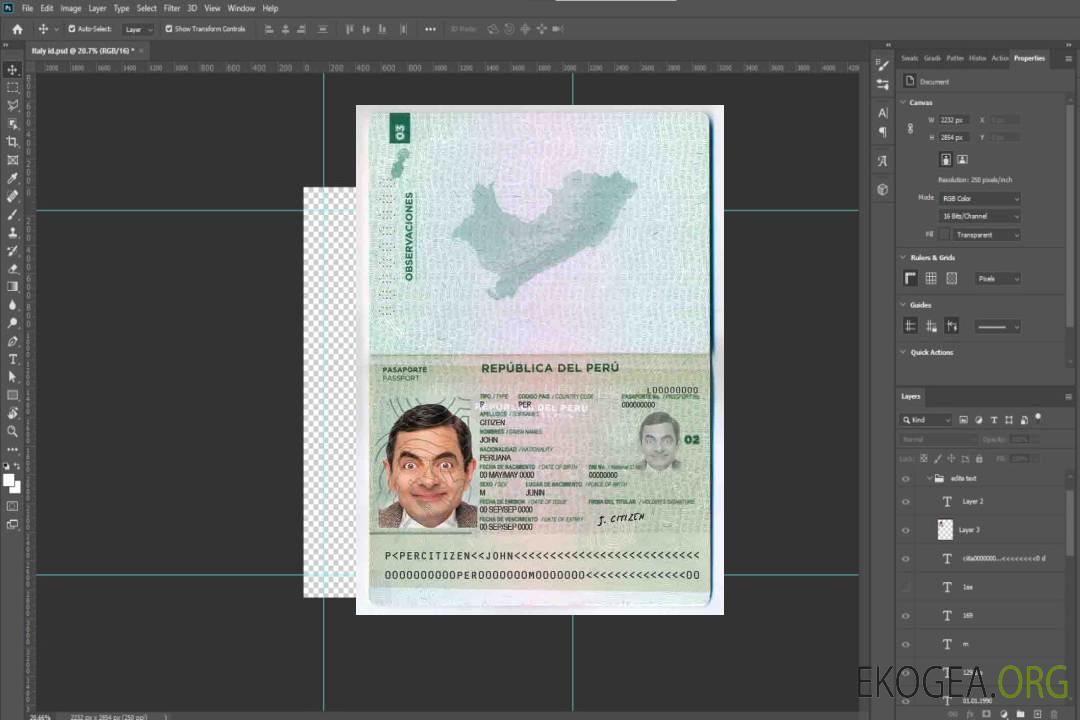Open the 16 Bits/Channel dropdown
The image size is (1080, 720).
[979, 216]
